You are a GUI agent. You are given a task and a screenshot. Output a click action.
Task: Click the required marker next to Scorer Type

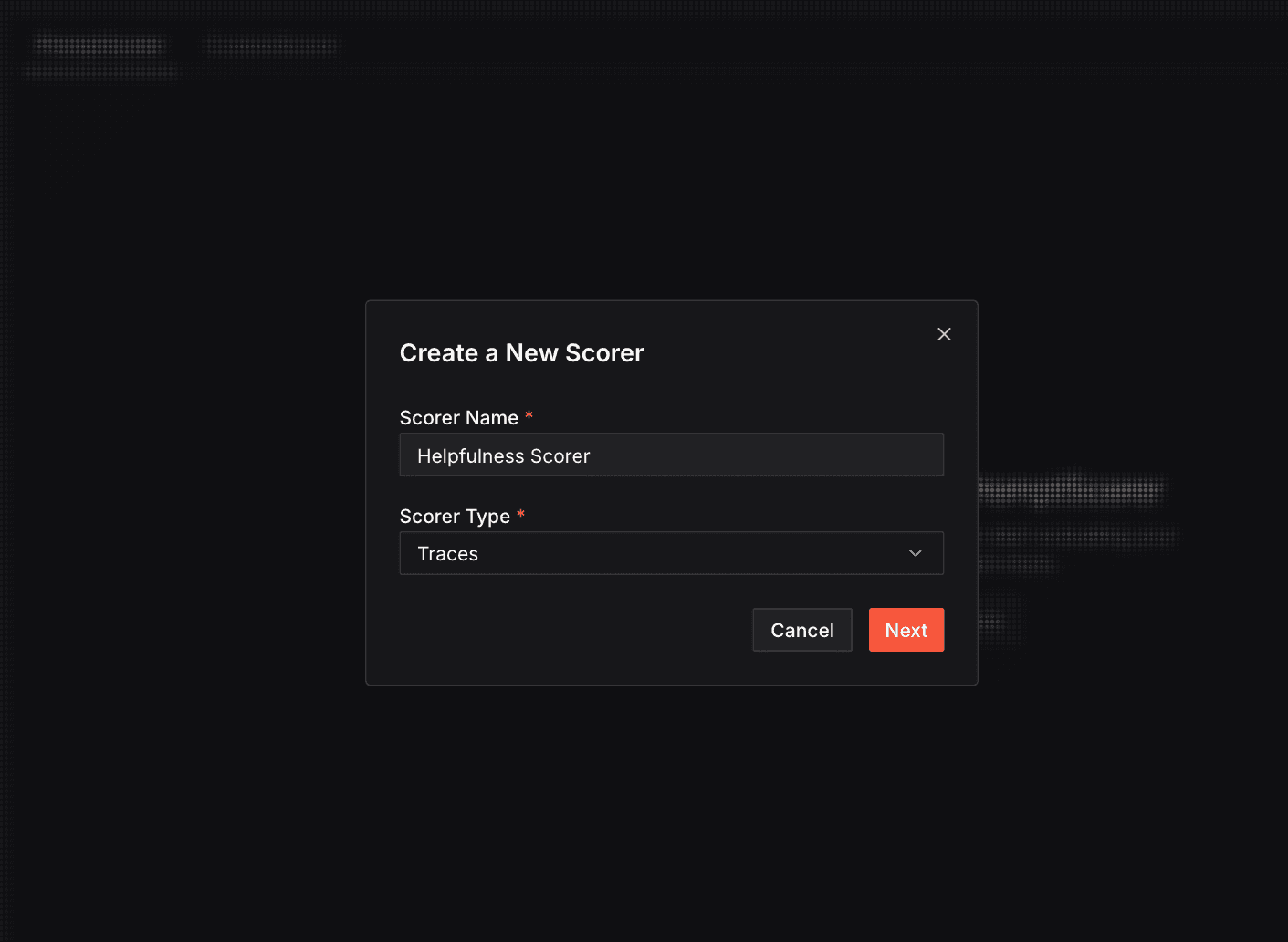[520, 515]
